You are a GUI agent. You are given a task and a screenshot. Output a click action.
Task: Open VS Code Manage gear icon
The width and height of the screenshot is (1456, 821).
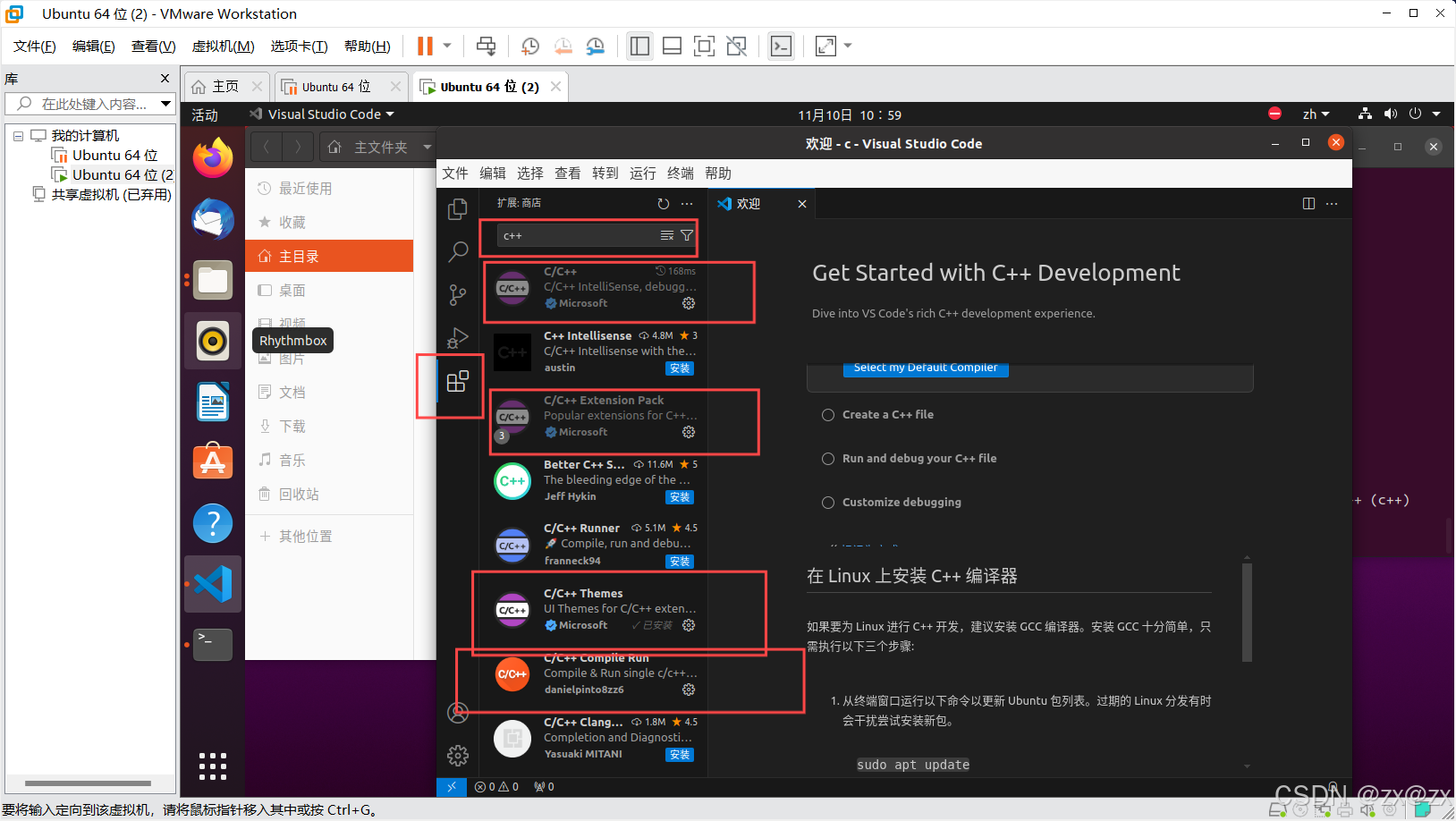coord(458,756)
